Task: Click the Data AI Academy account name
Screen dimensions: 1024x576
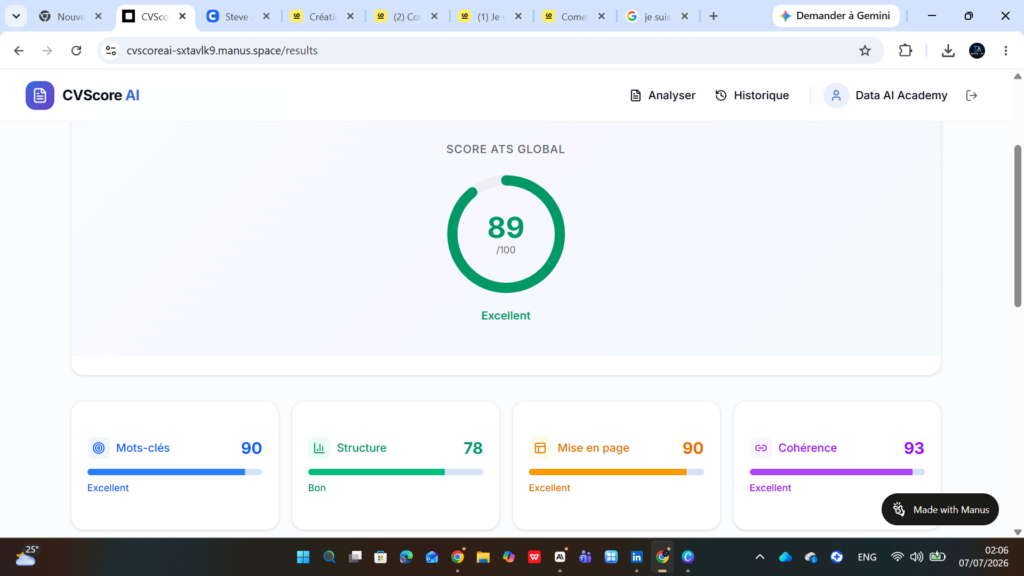Action: [901, 95]
